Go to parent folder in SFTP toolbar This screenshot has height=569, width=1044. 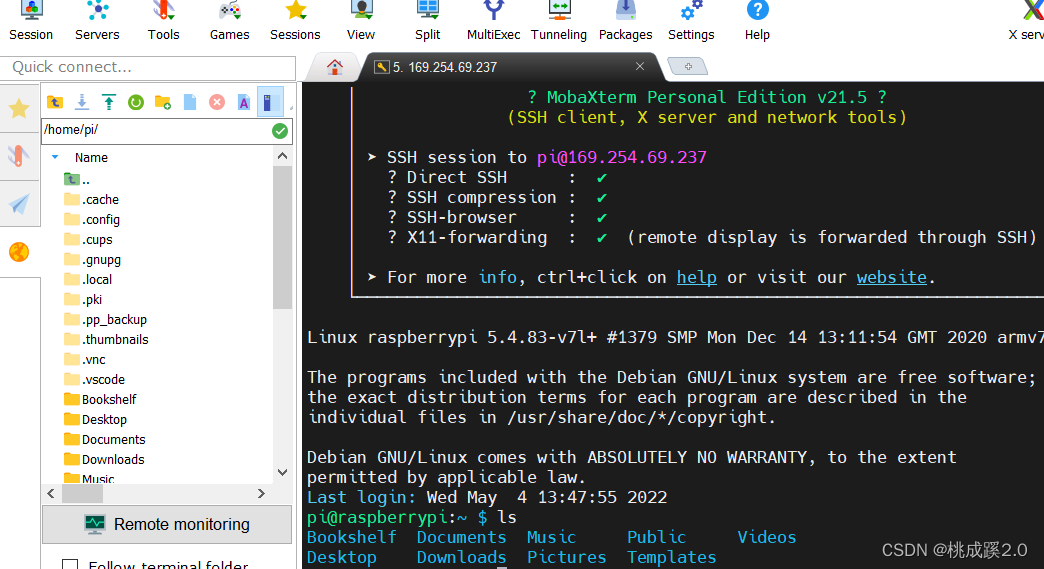coord(55,102)
